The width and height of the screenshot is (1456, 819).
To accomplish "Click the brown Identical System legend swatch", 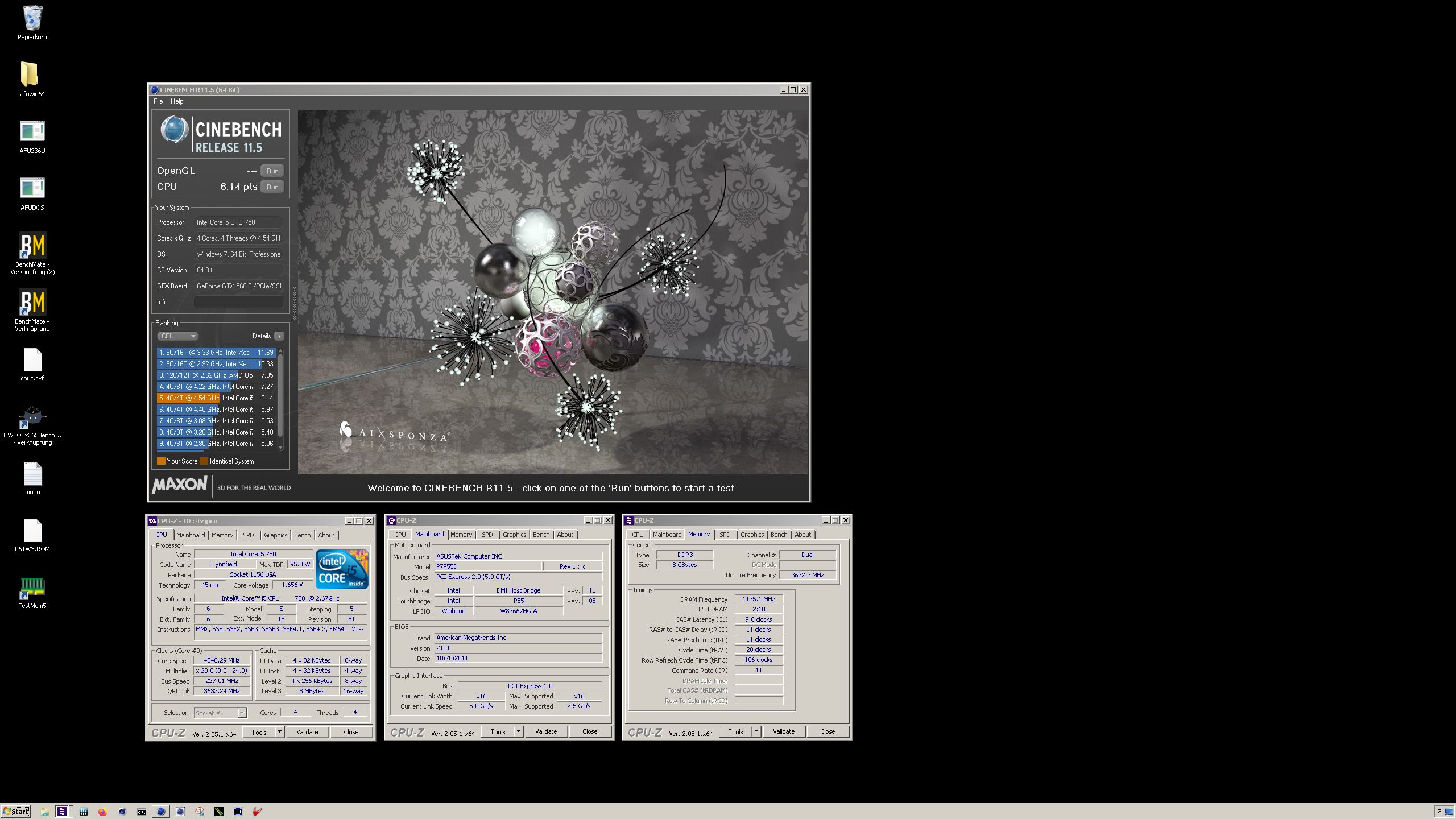I will coord(204,461).
